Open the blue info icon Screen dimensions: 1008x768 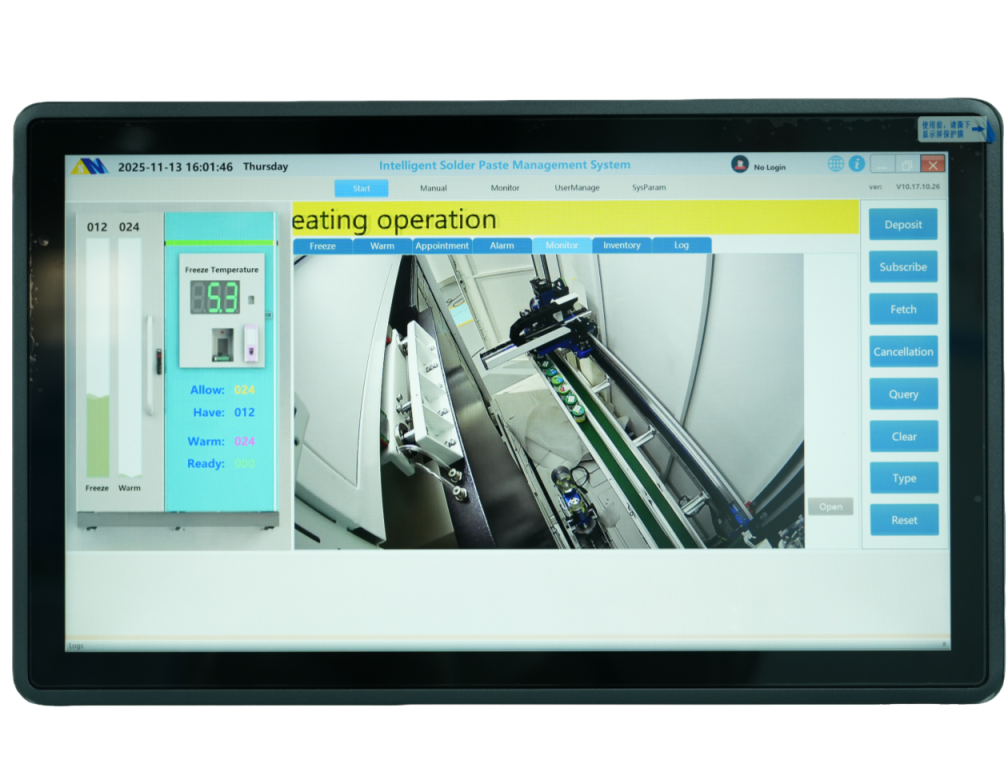856,164
